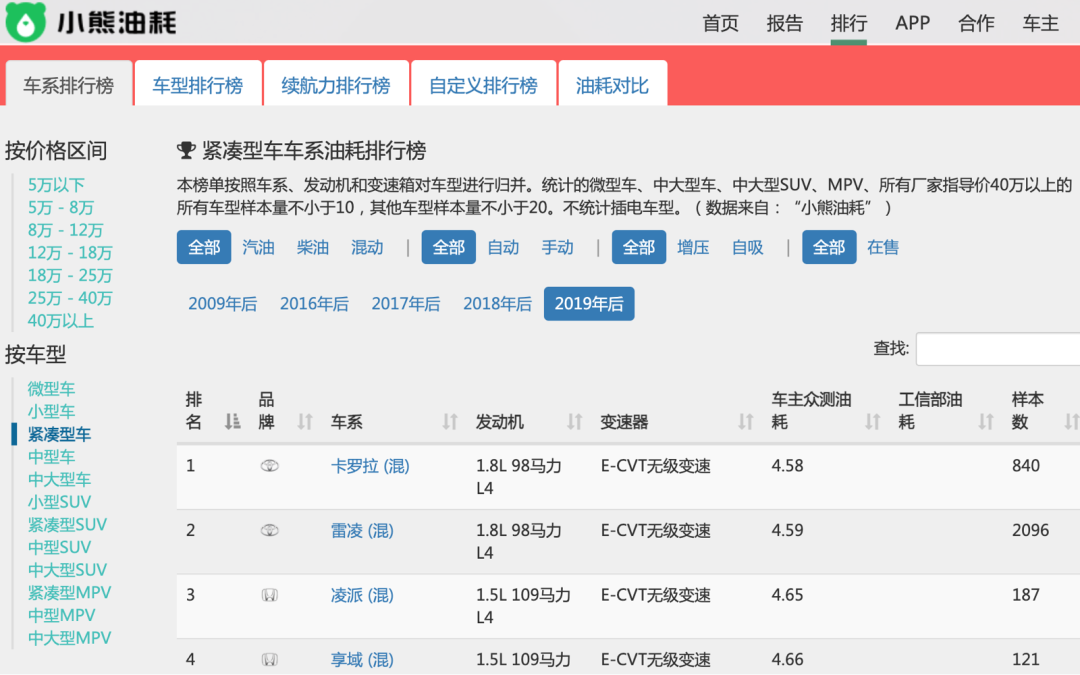This screenshot has width=1080, height=675.
Task: Select 微型车 vehicle type
Action: 51,389
